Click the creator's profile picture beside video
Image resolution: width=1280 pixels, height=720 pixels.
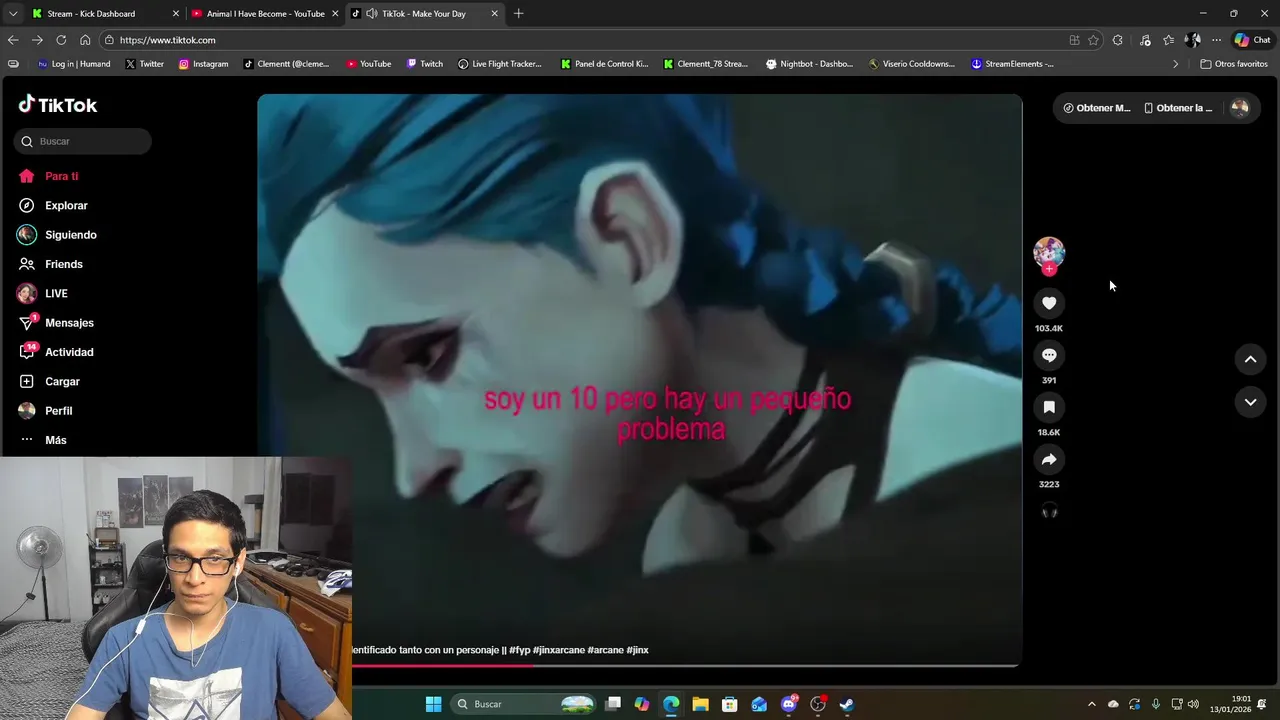coord(1049,251)
